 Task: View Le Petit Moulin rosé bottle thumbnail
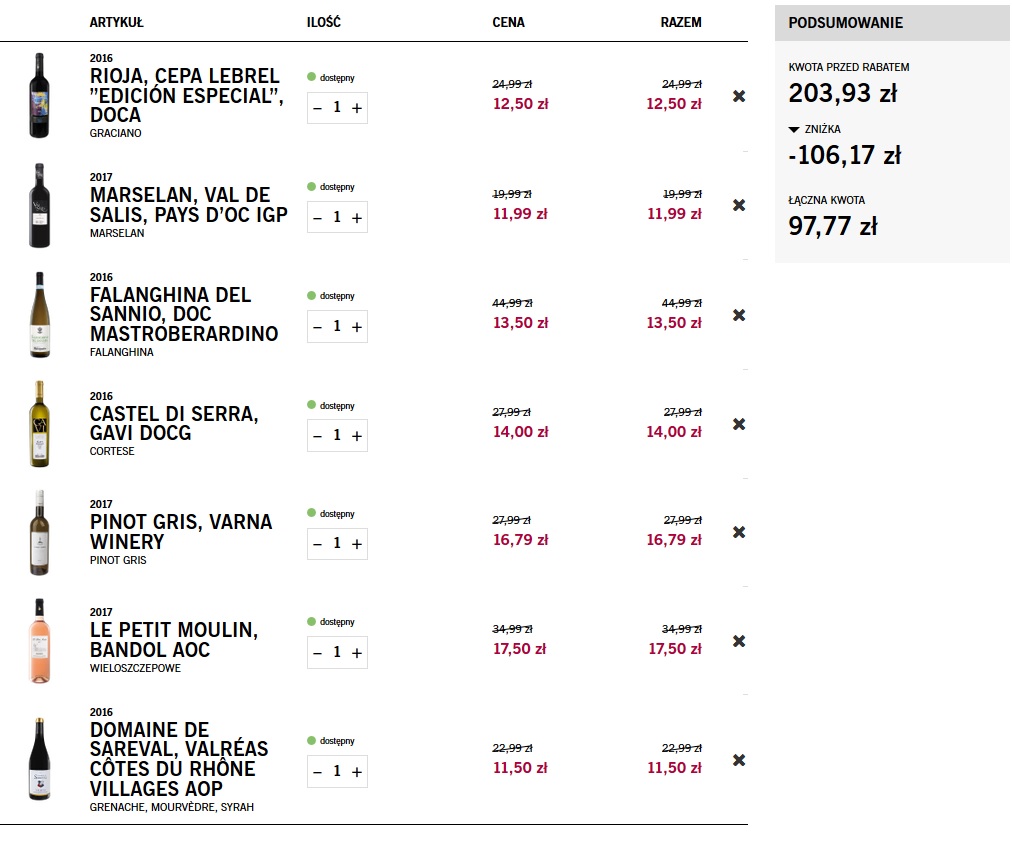click(39, 640)
